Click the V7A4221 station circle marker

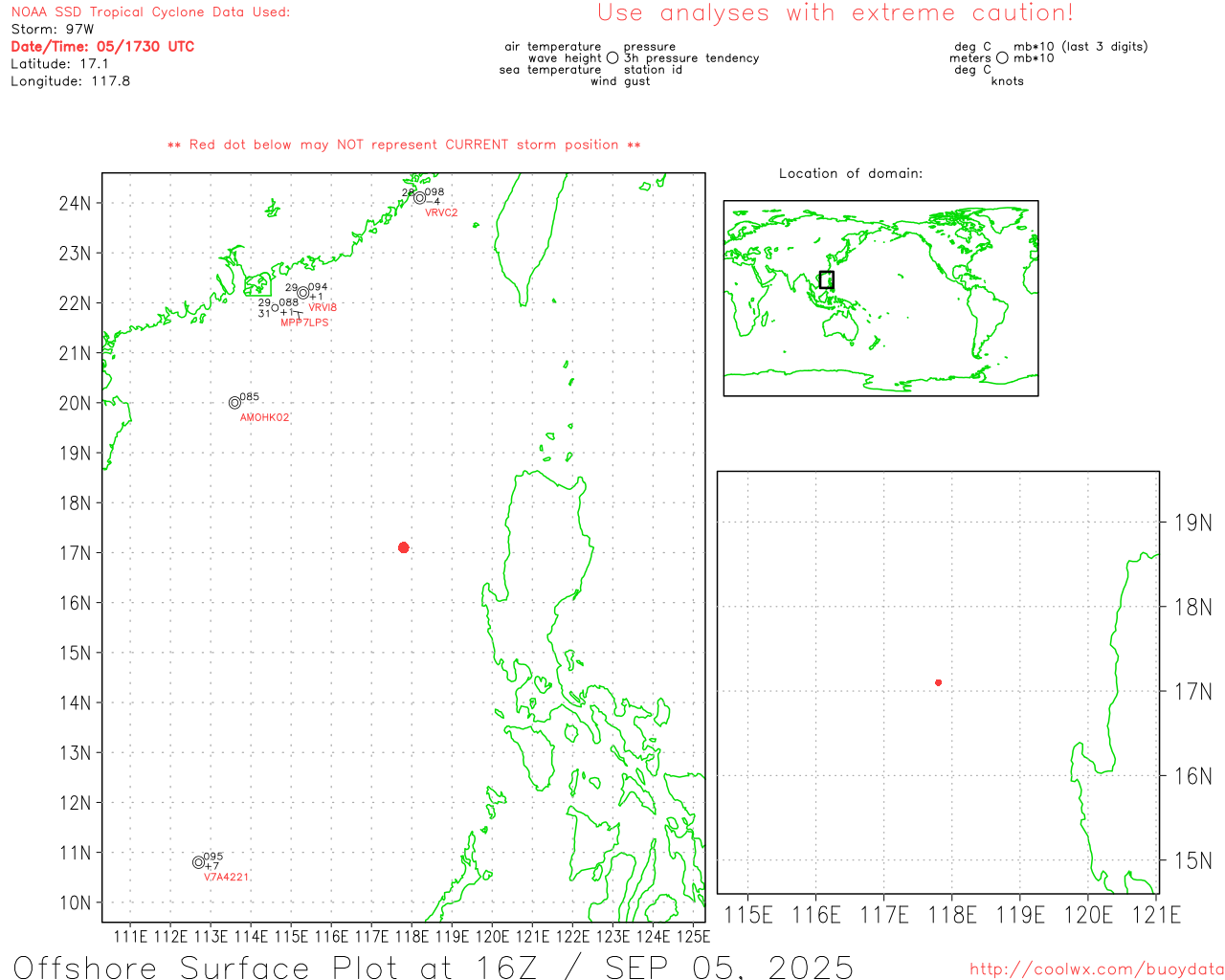point(198,862)
